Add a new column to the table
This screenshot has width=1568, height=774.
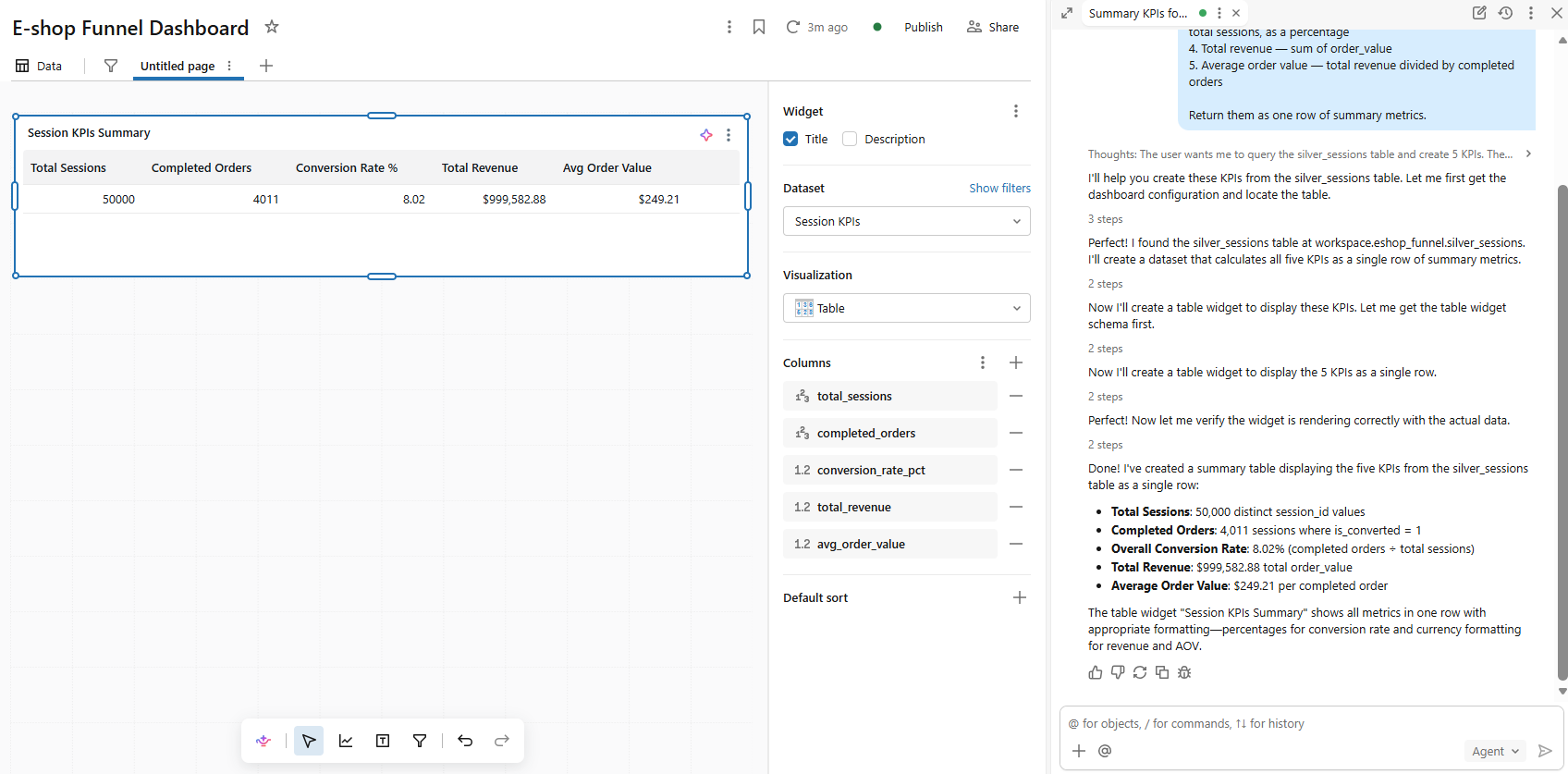click(1016, 362)
